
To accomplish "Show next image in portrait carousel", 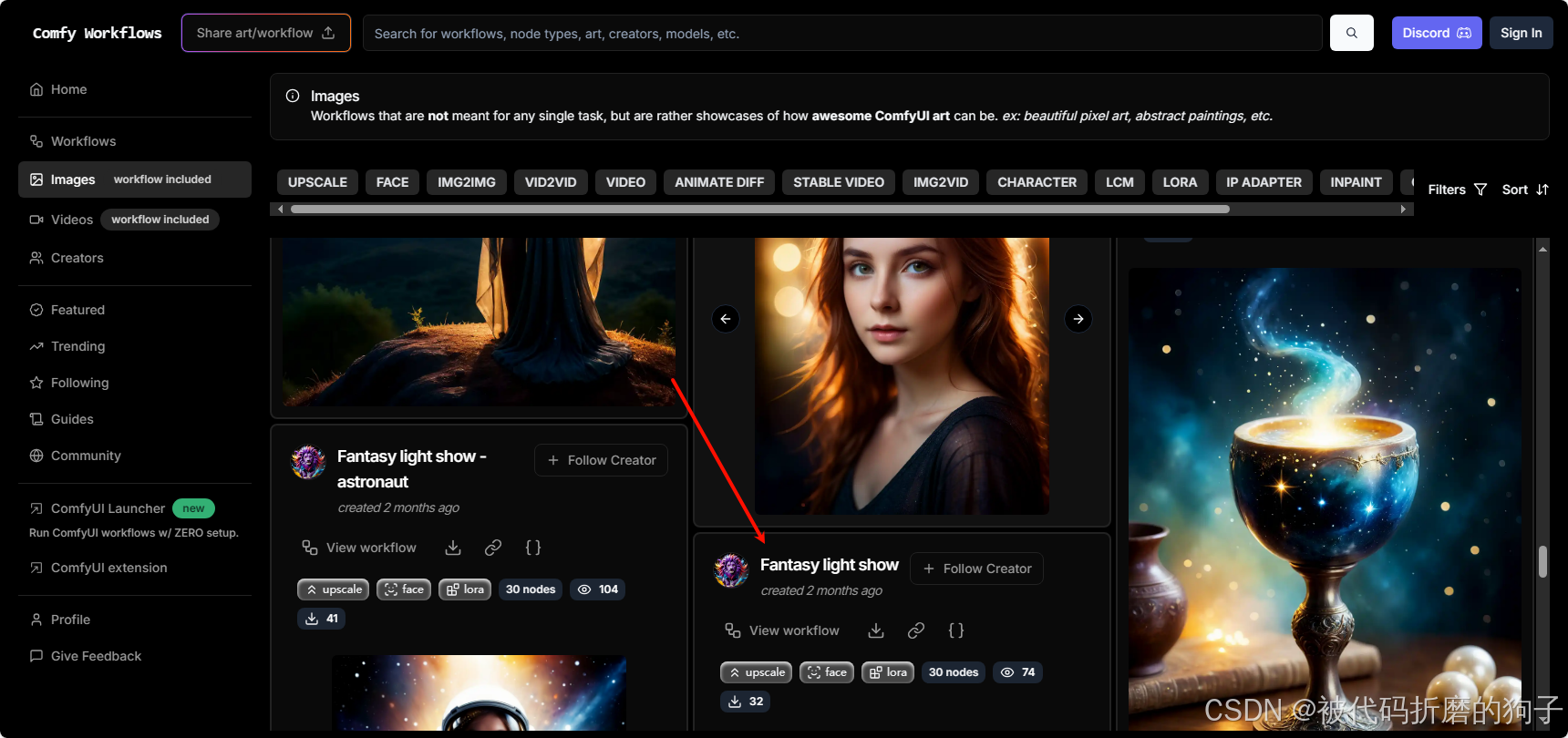I will point(1078,319).
